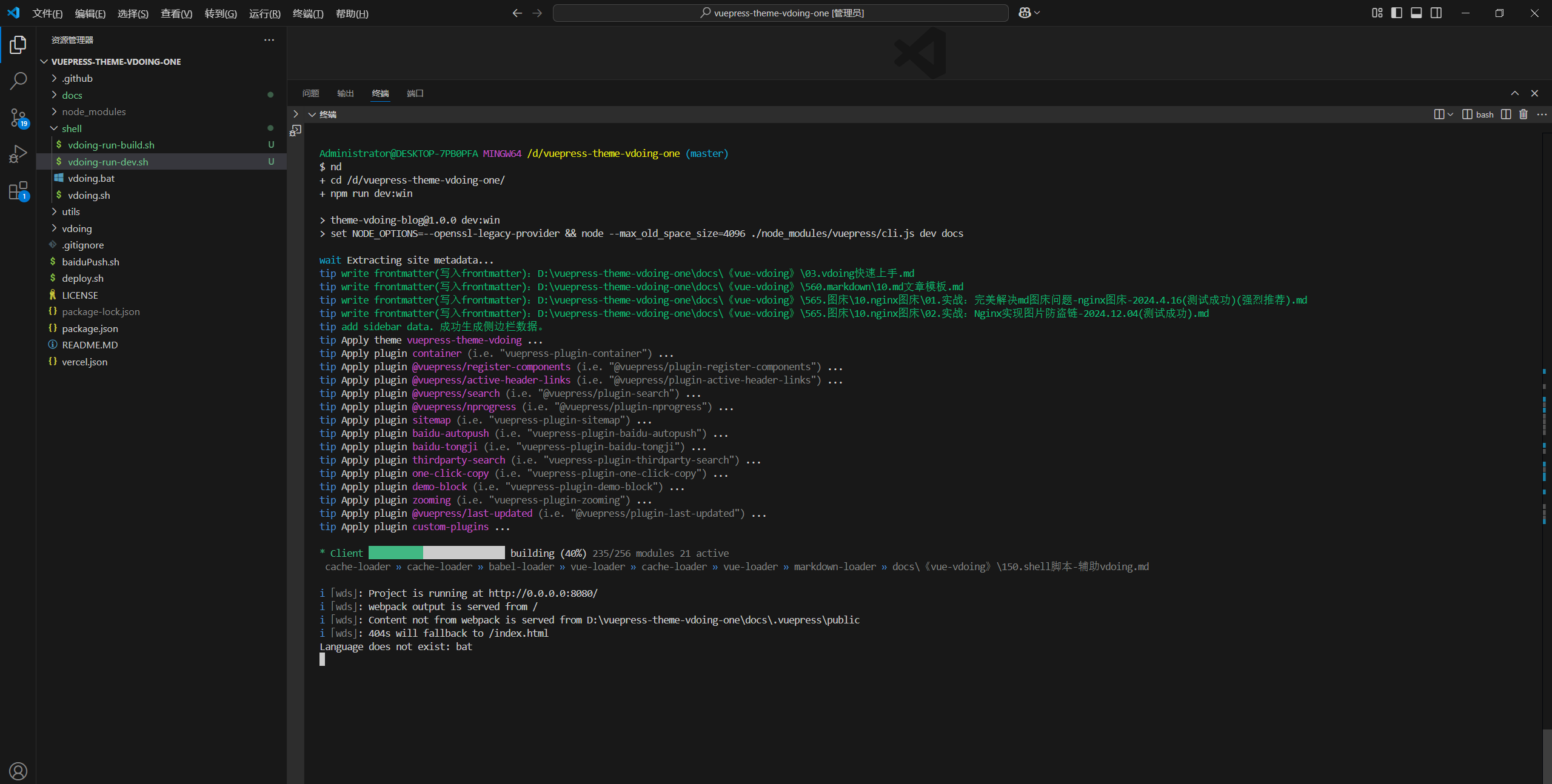Select vdoing-run-dev.sh file
The image size is (1552, 784).
click(161, 162)
